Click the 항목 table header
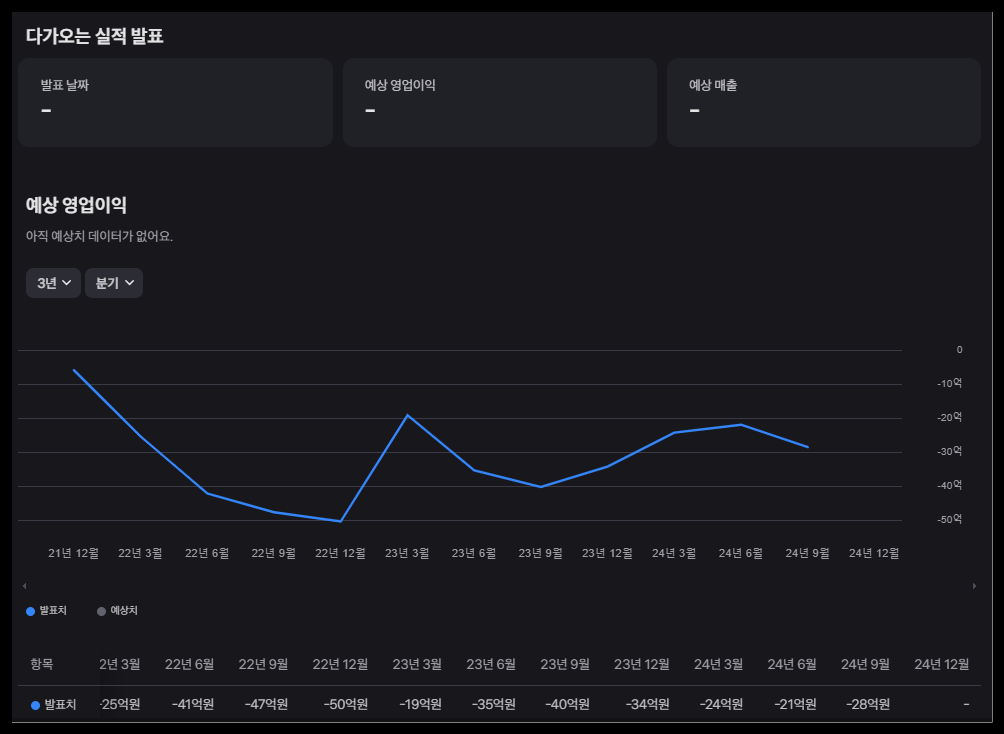1004x734 pixels. [42, 664]
